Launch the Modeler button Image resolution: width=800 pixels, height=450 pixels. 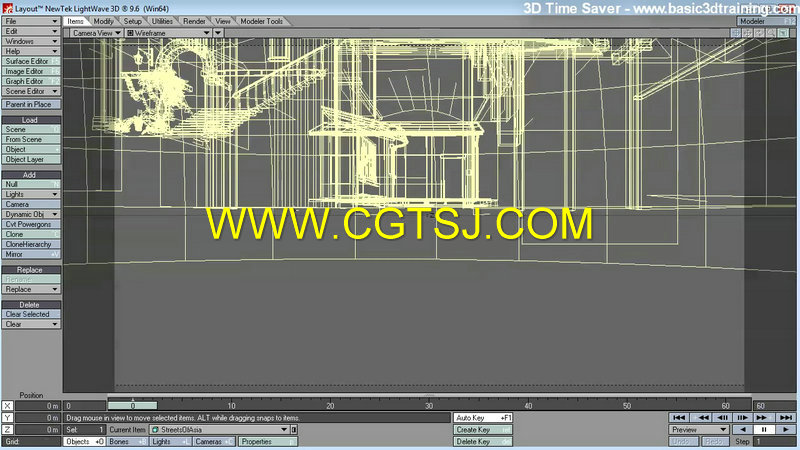(x=767, y=21)
